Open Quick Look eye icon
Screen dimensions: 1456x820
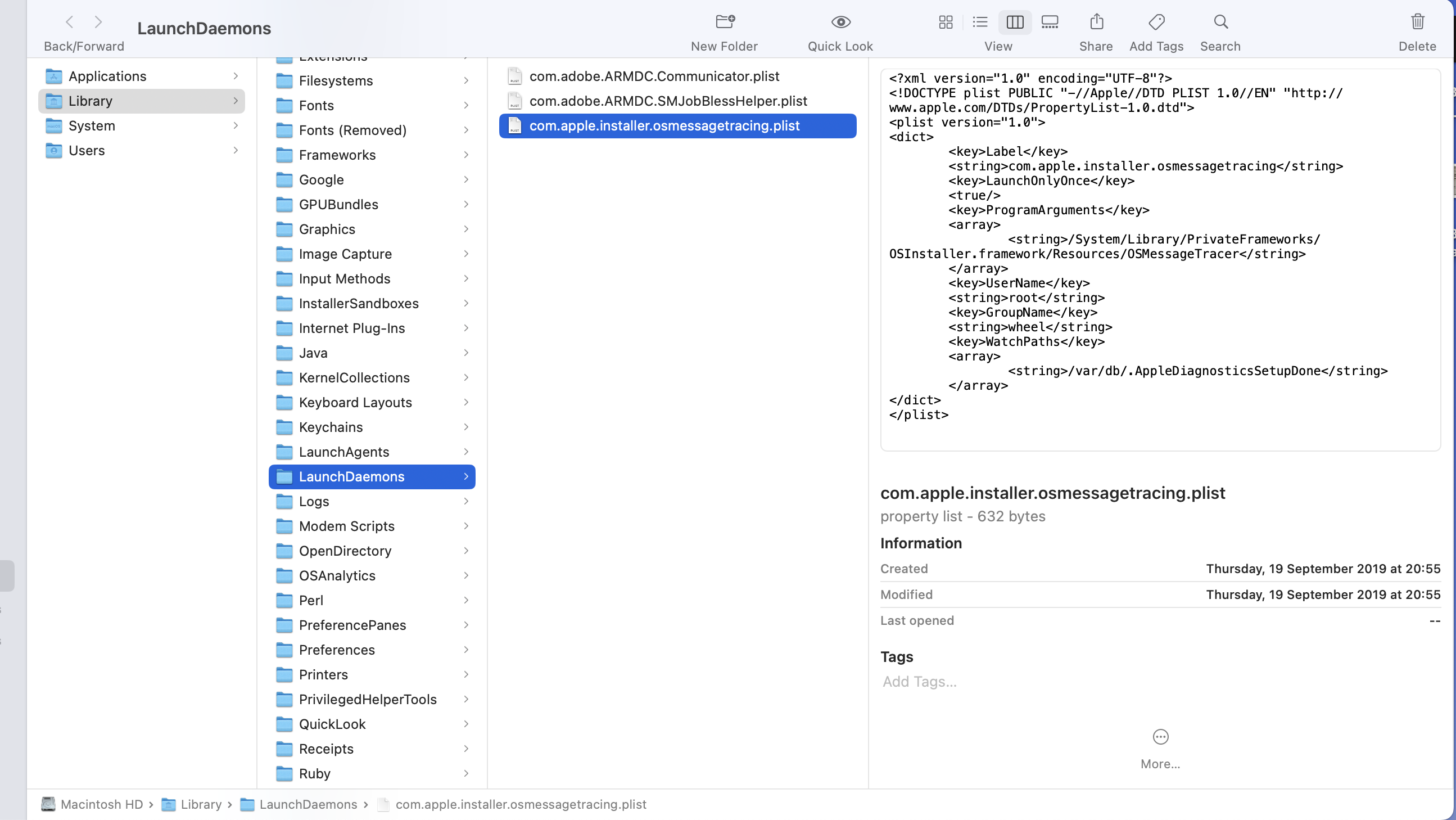(840, 22)
